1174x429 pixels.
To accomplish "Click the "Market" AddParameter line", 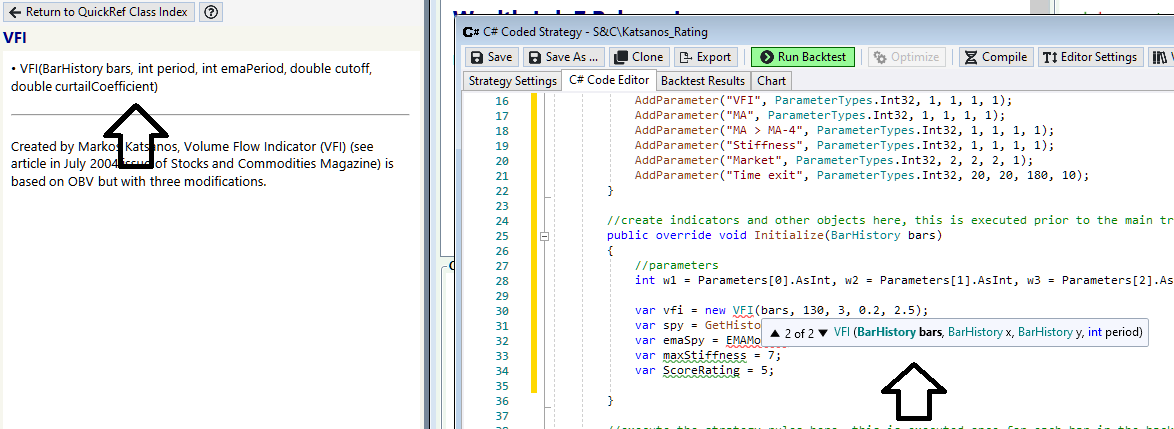I will tap(832, 160).
